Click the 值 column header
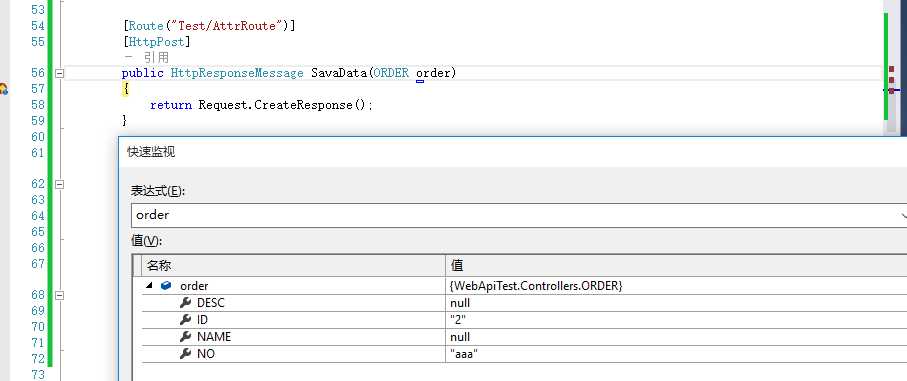Viewport: 907px width, 381px height. tap(676, 265)
